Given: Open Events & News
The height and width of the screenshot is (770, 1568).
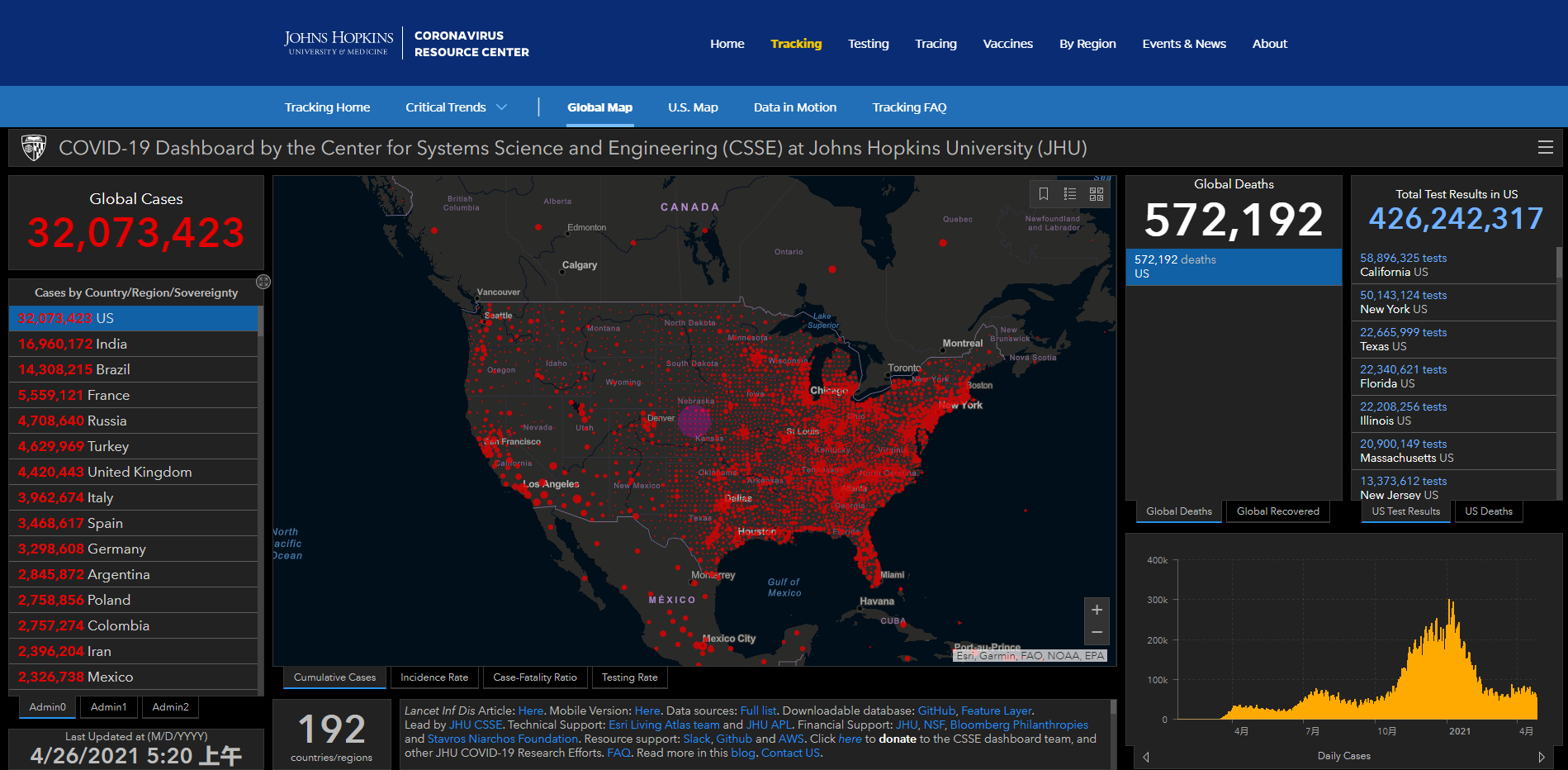Looking at the screenshot, I should (x=1184, y=44).
